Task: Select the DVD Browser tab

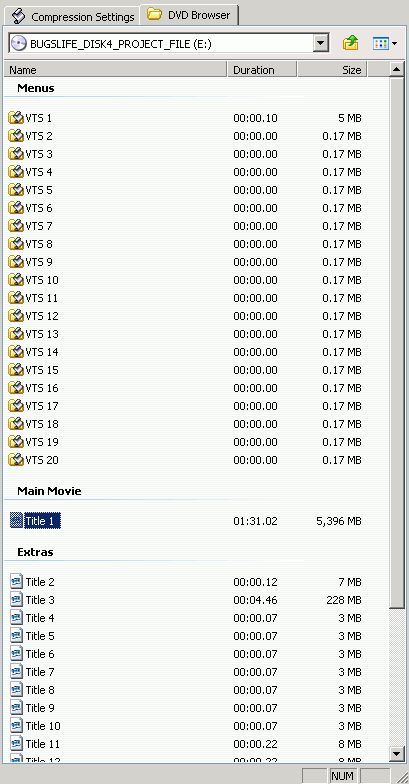Action: coord(190,15)
